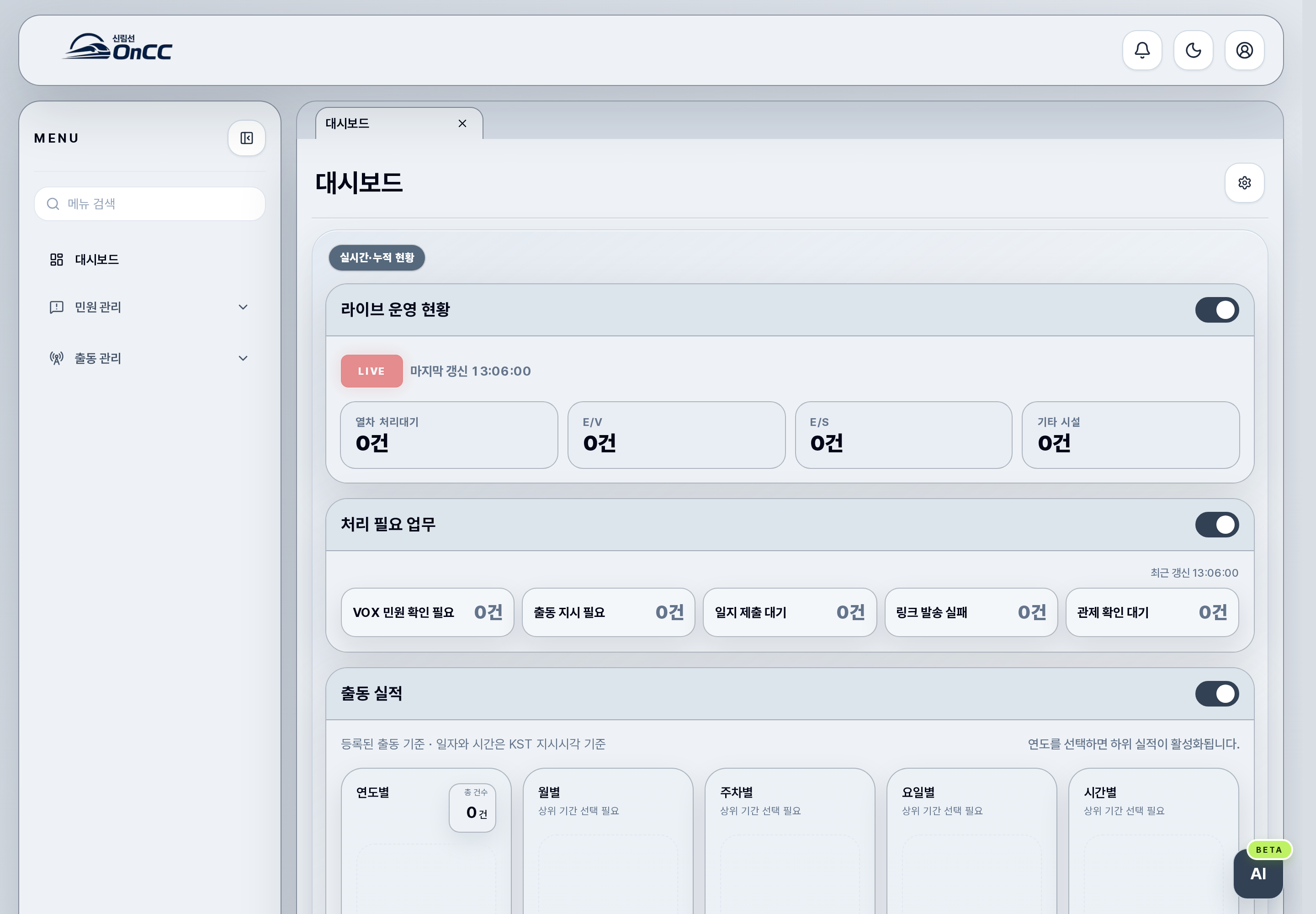Open 출동 관리 menu item
Viewport: 1316px width, 914px height.
[149, 358]
